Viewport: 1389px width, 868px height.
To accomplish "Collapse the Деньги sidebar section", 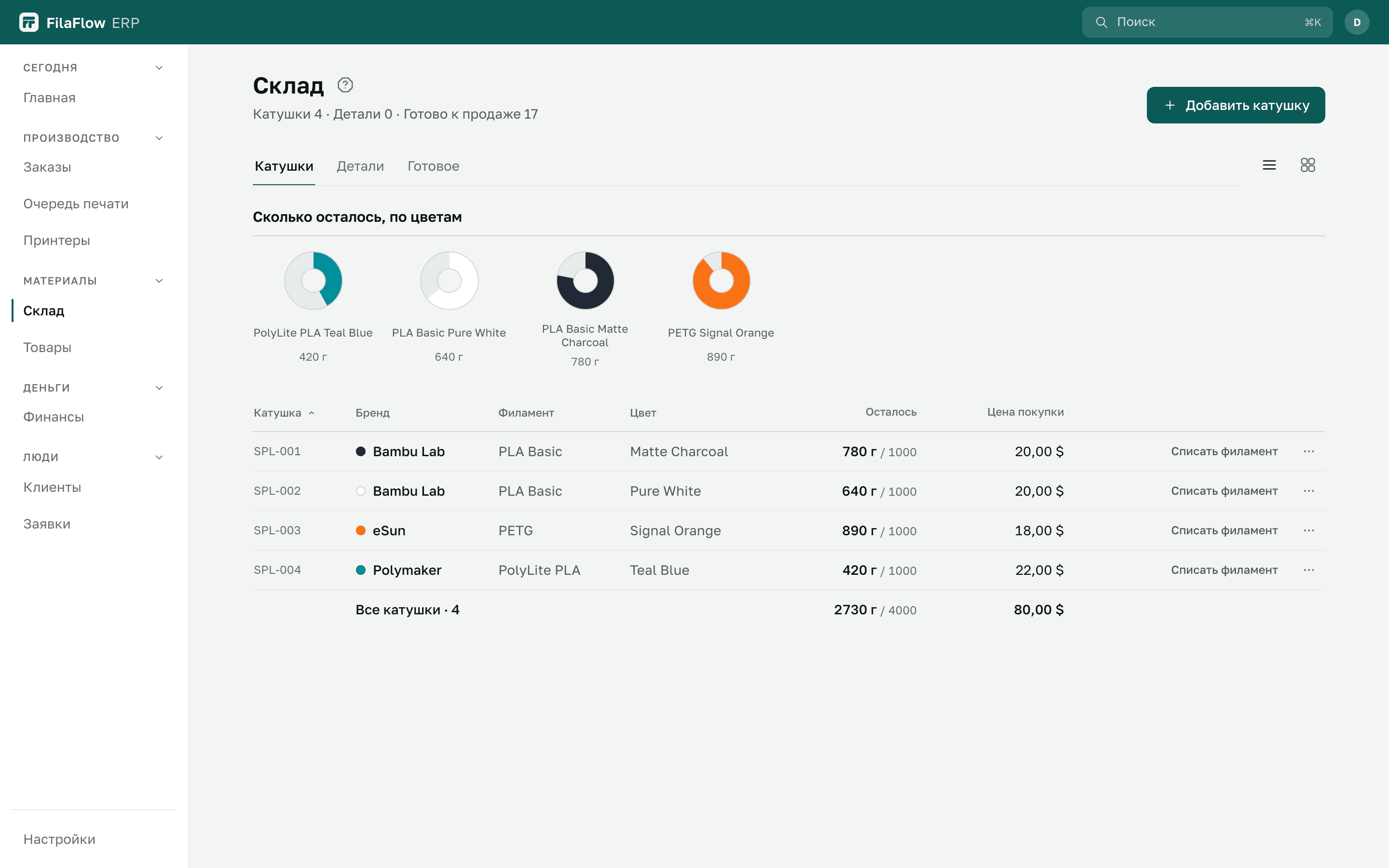I will (x=159, y=388).
